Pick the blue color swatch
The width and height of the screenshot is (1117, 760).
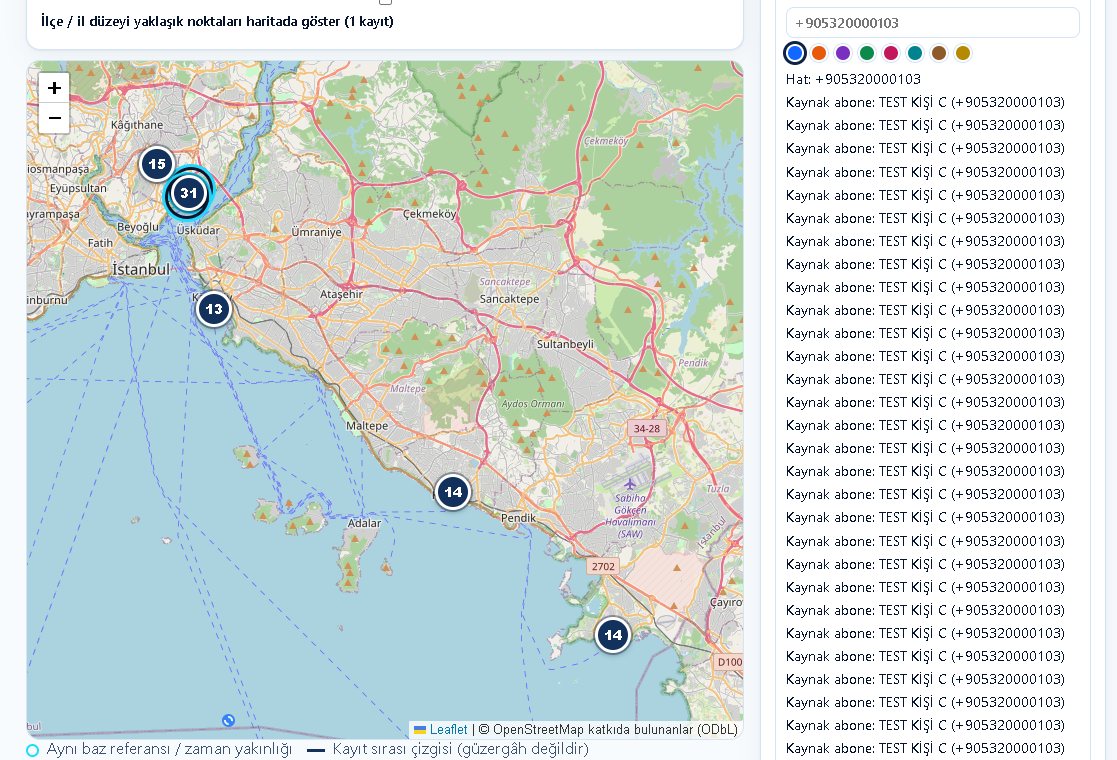click(x=795, y=53)
